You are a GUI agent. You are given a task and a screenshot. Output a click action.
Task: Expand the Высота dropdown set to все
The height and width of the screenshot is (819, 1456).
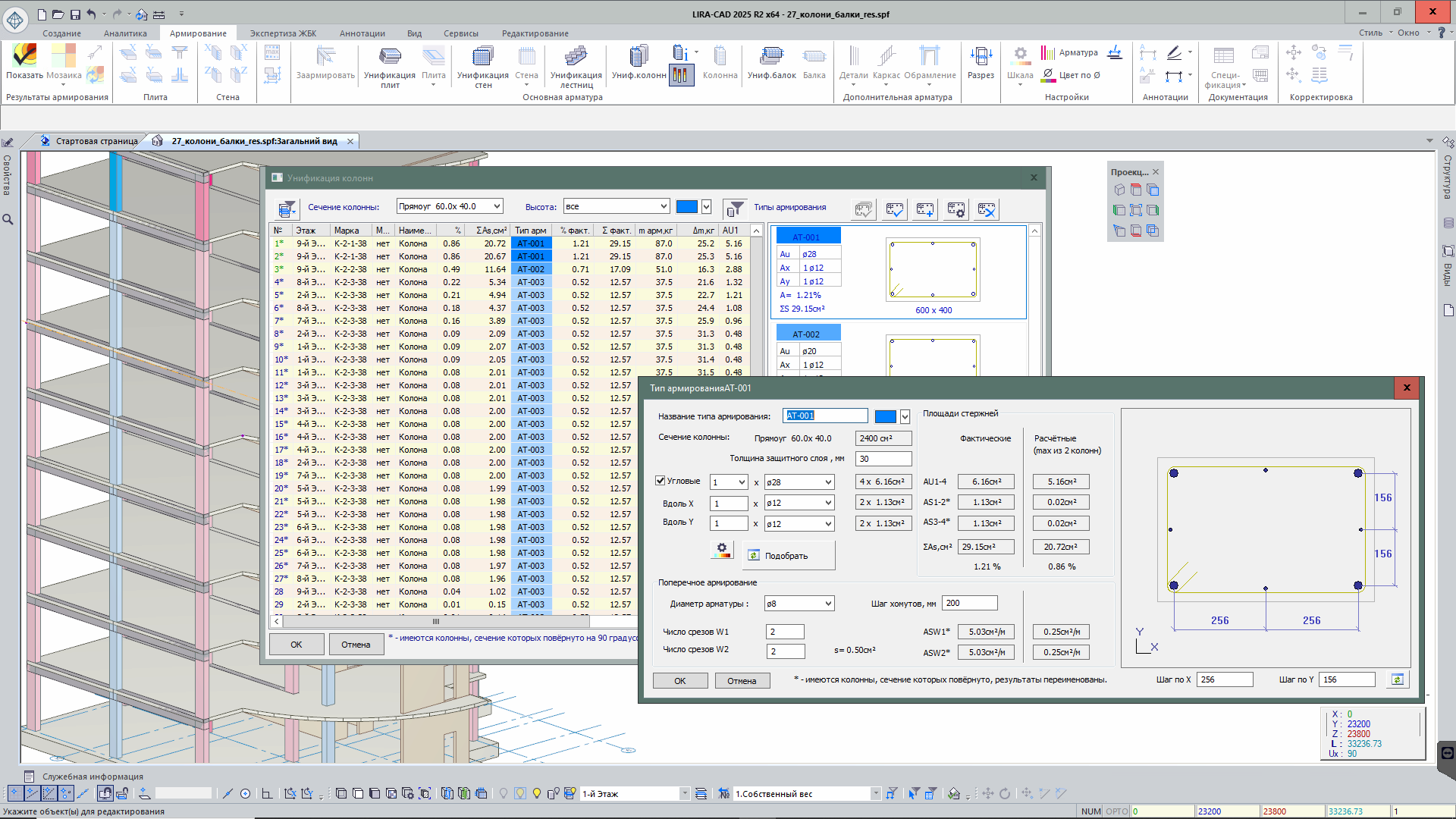click(x=664, y=206)
